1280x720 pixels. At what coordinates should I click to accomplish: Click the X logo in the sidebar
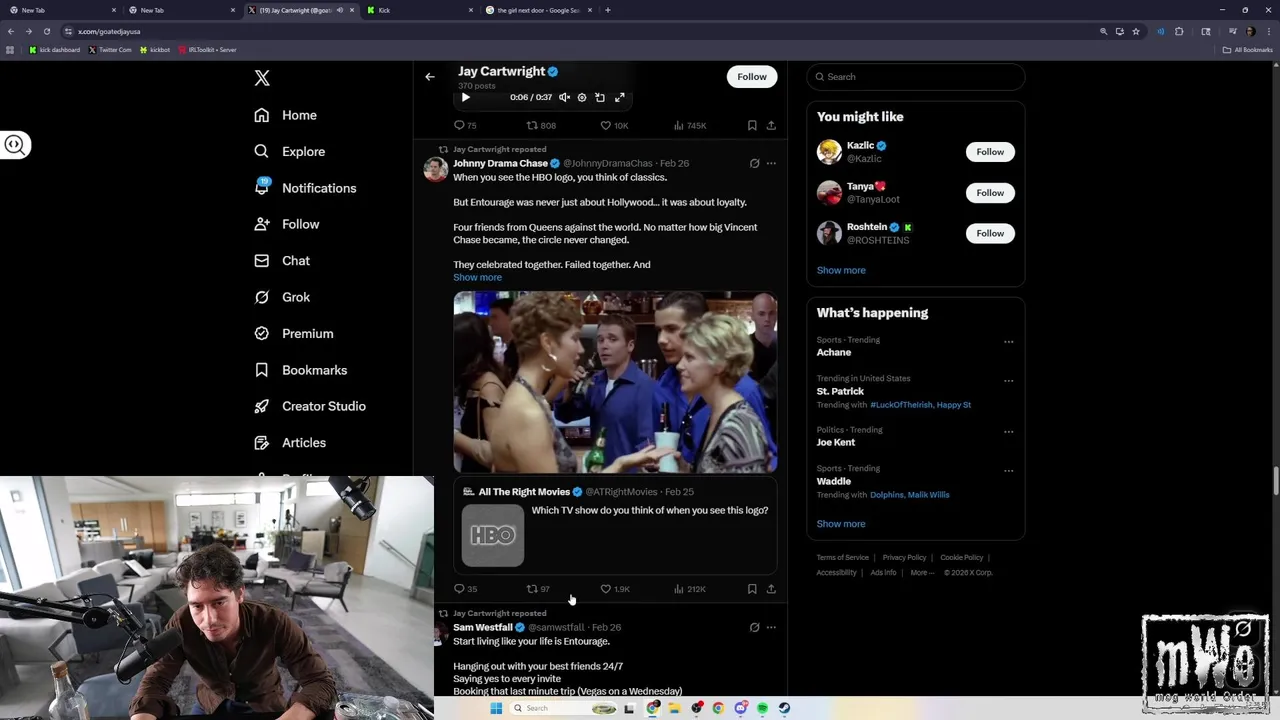pos(262,78)
